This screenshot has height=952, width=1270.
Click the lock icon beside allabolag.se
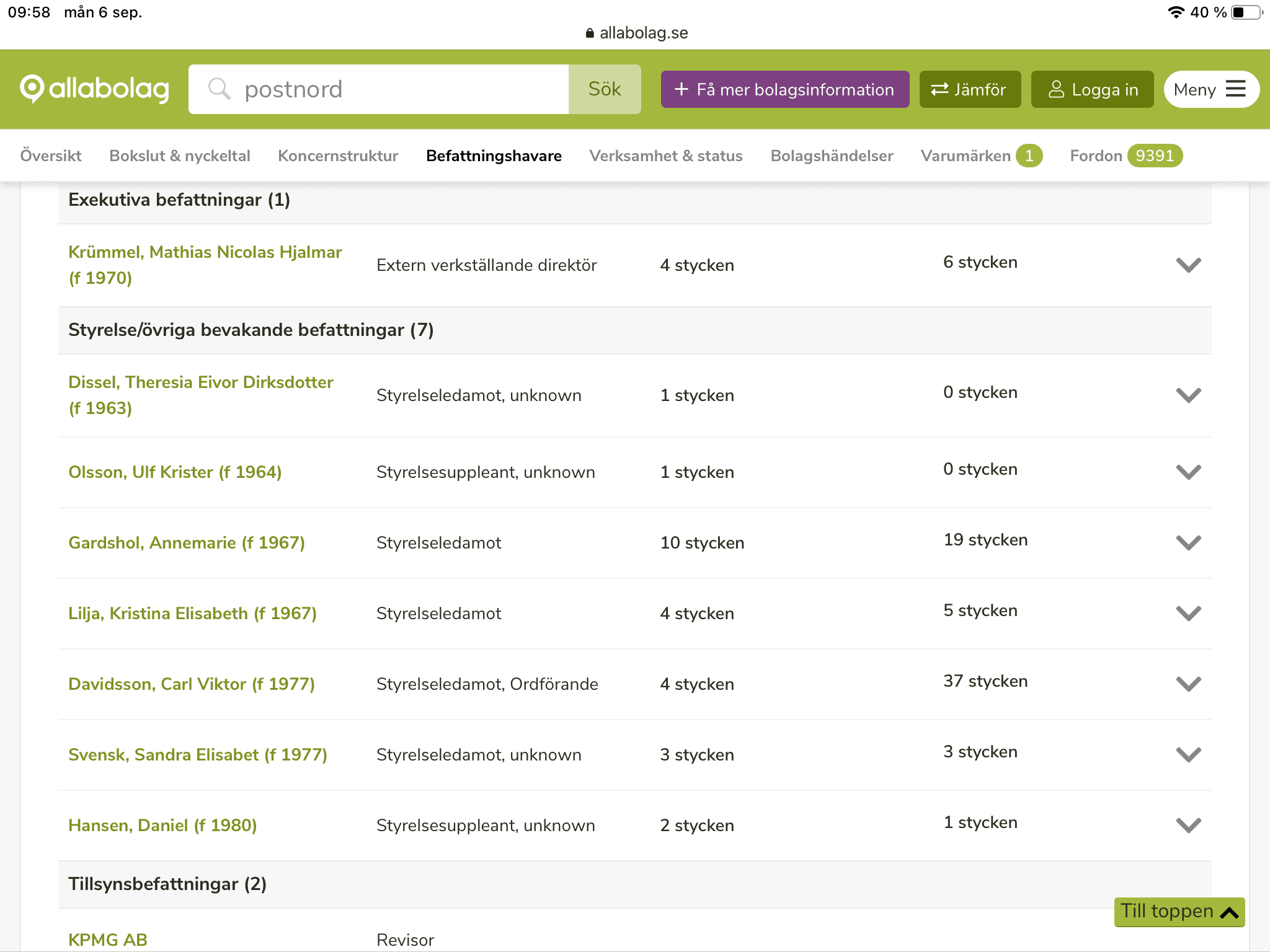(590, 33)
